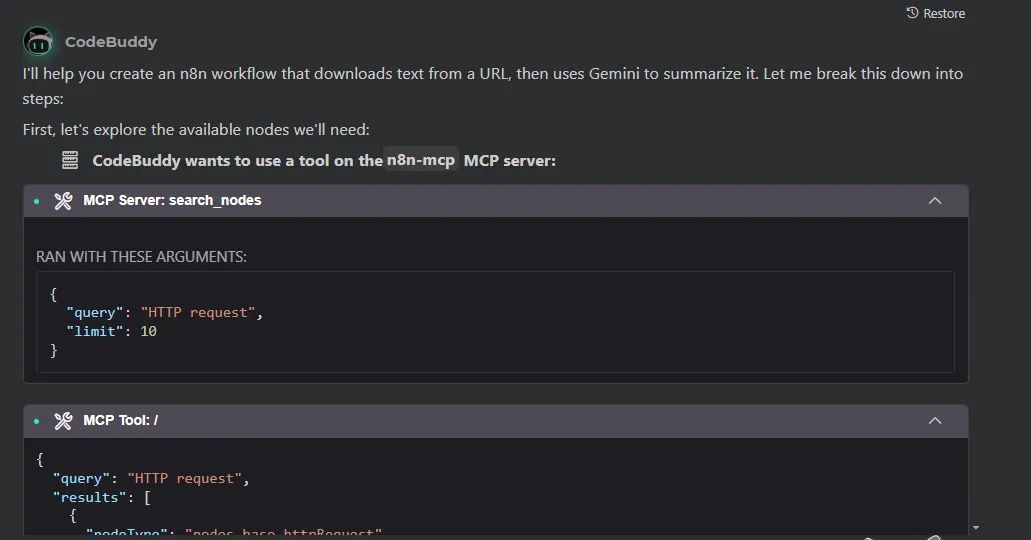The width and height of the screenshot is (1031, 540).
Task: Click the Restore button label
Action: (944, 13)
